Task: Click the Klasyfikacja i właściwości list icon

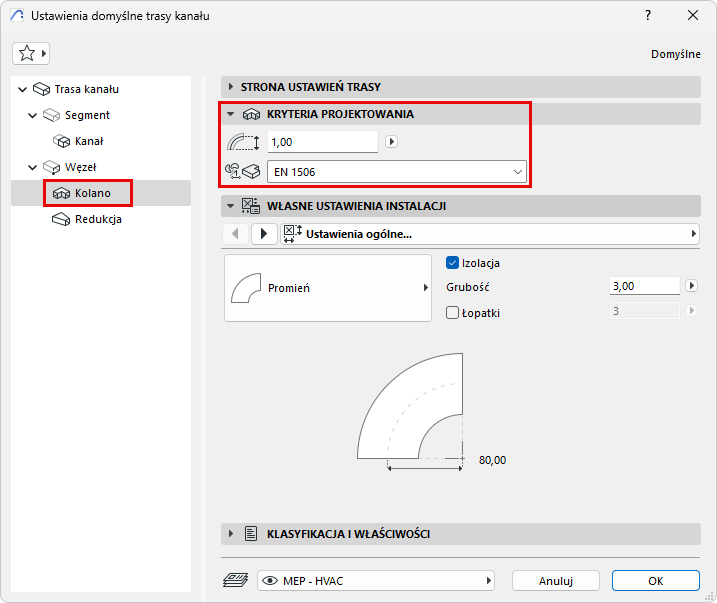Action: coord(251,534)
